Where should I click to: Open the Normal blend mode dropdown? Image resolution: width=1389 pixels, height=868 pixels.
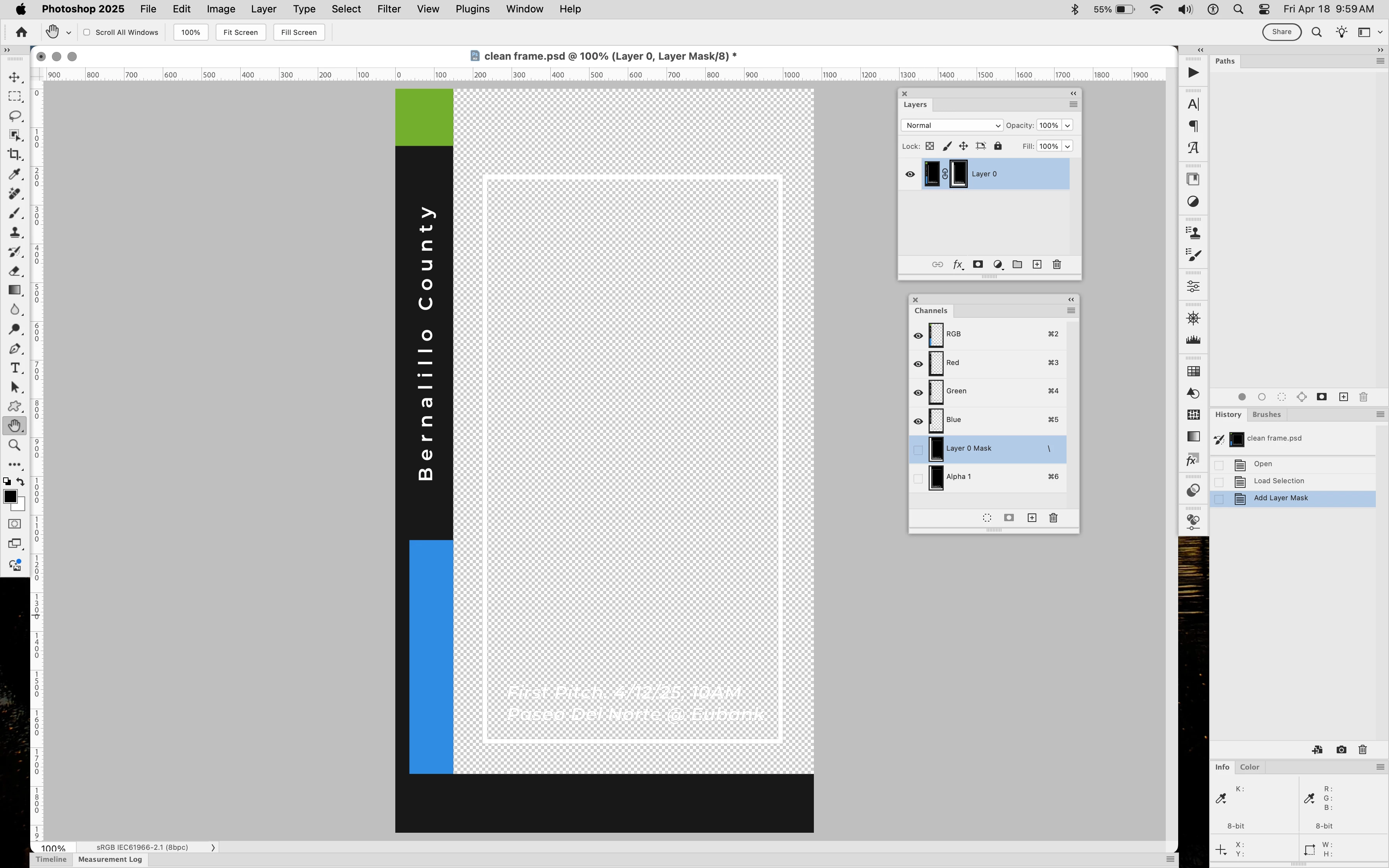tap(951, 125)
